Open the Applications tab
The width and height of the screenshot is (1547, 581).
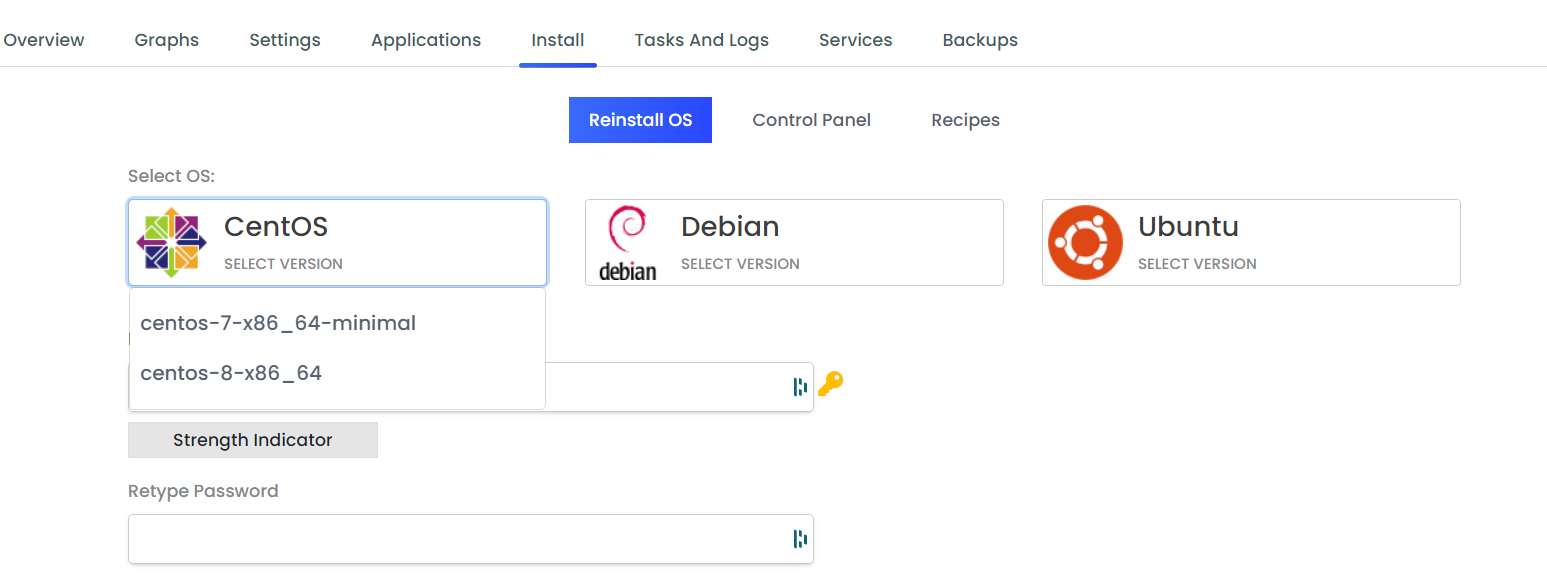tap(426, 40)
